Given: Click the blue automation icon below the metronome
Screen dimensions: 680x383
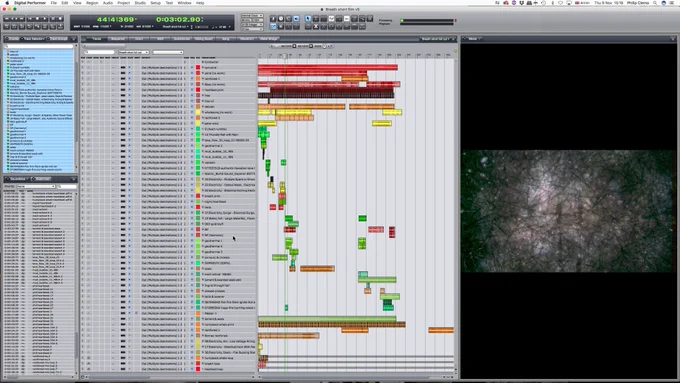Looking at the screenshot, I should coord(273,27).
